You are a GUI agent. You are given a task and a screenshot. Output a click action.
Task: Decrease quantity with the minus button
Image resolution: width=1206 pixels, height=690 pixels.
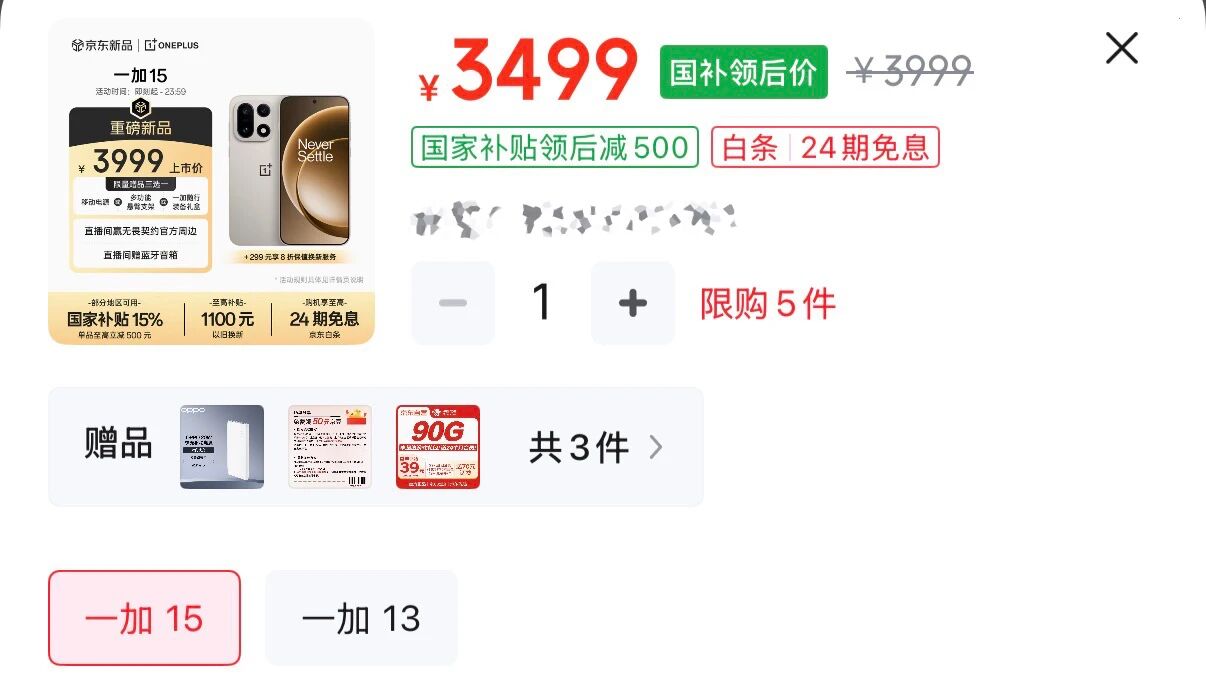click(453, 303)
